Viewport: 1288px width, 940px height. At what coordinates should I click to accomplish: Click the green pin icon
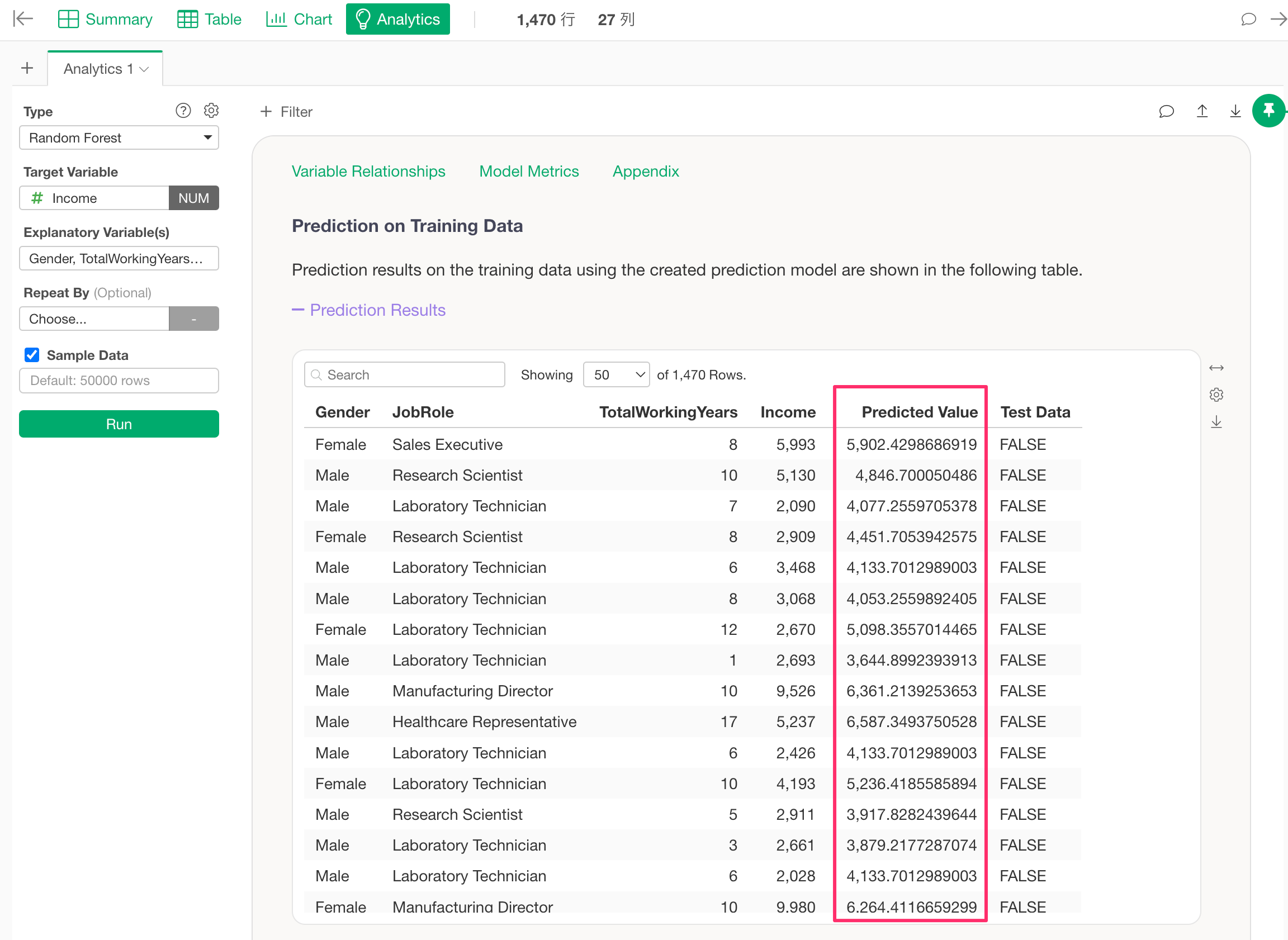point(1268,111)
